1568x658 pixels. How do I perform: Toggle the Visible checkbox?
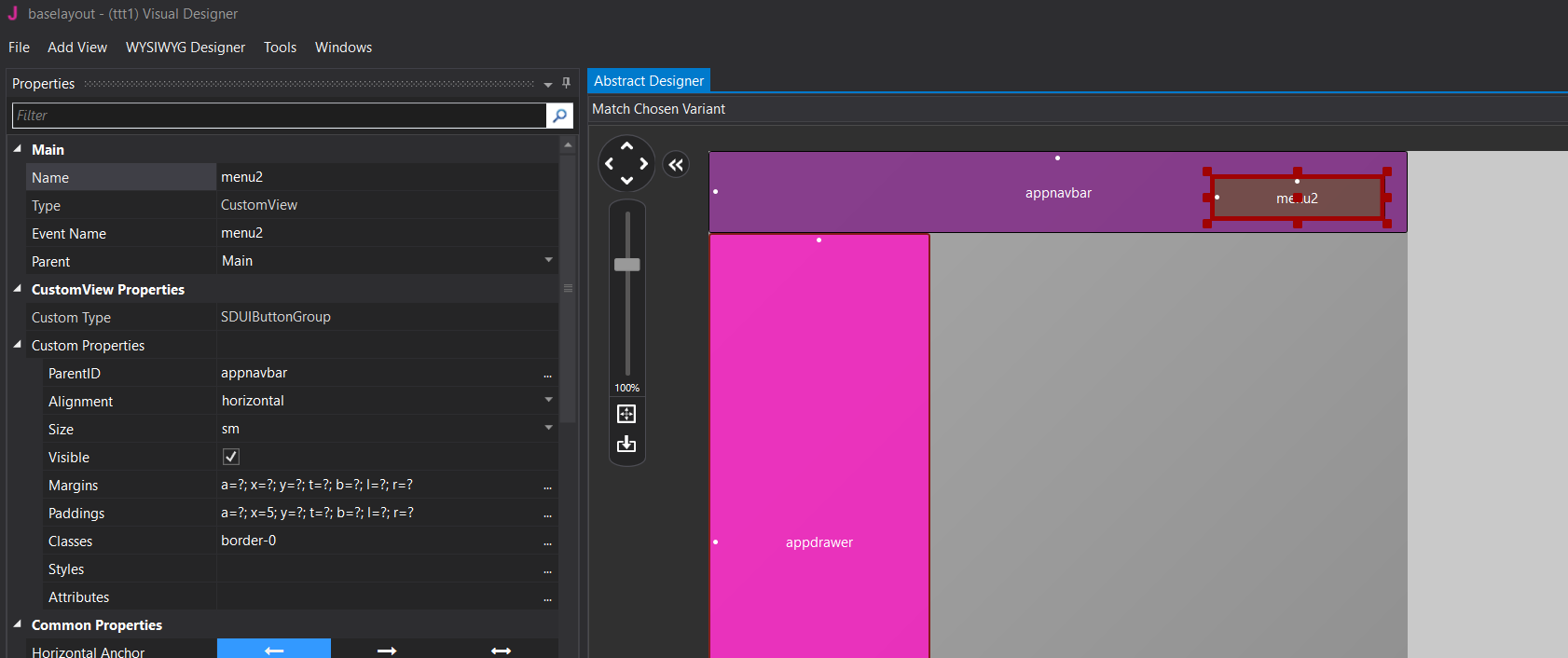tap(231, 457)
